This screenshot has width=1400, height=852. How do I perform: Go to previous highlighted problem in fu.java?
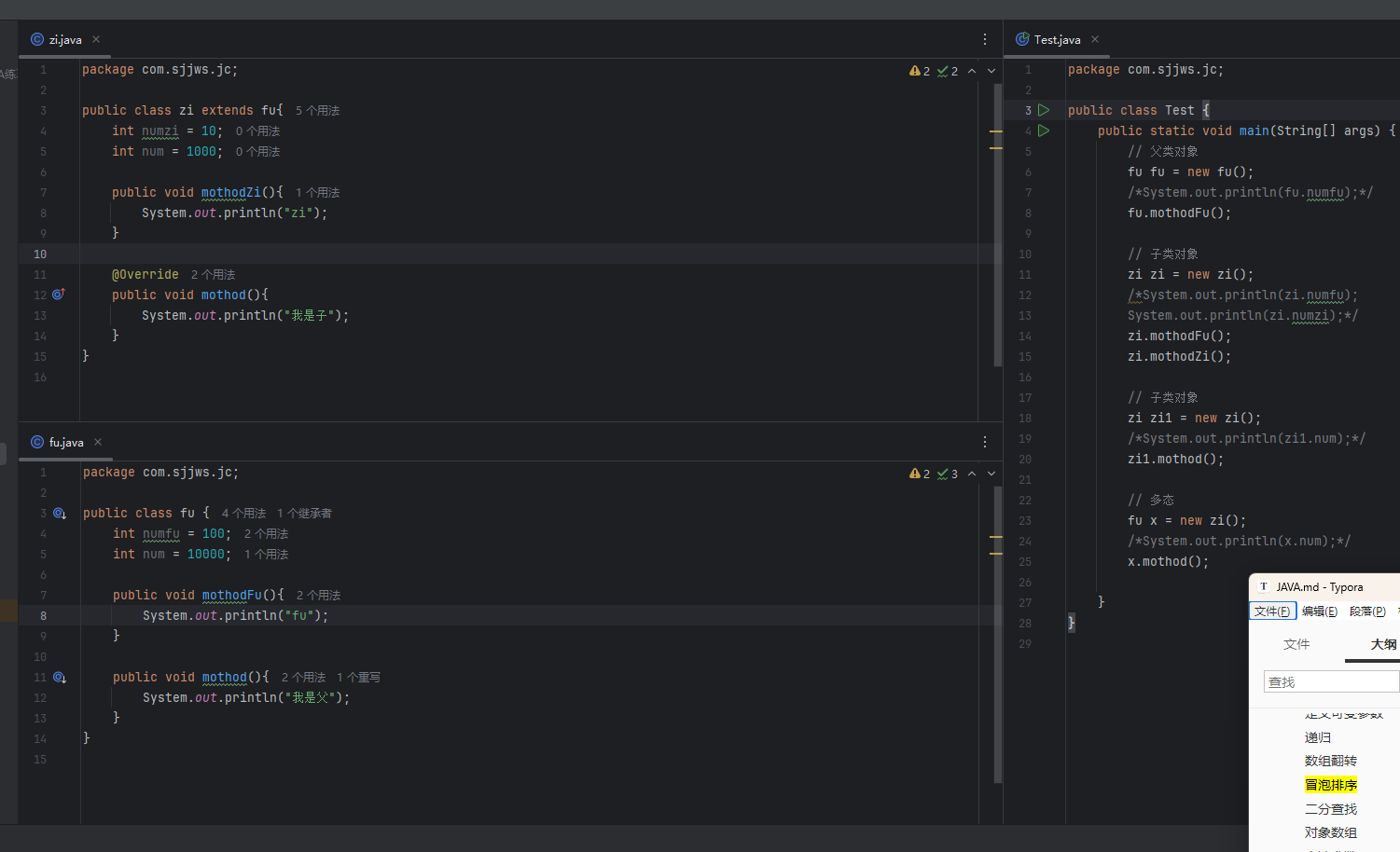[x=972, y=474]
